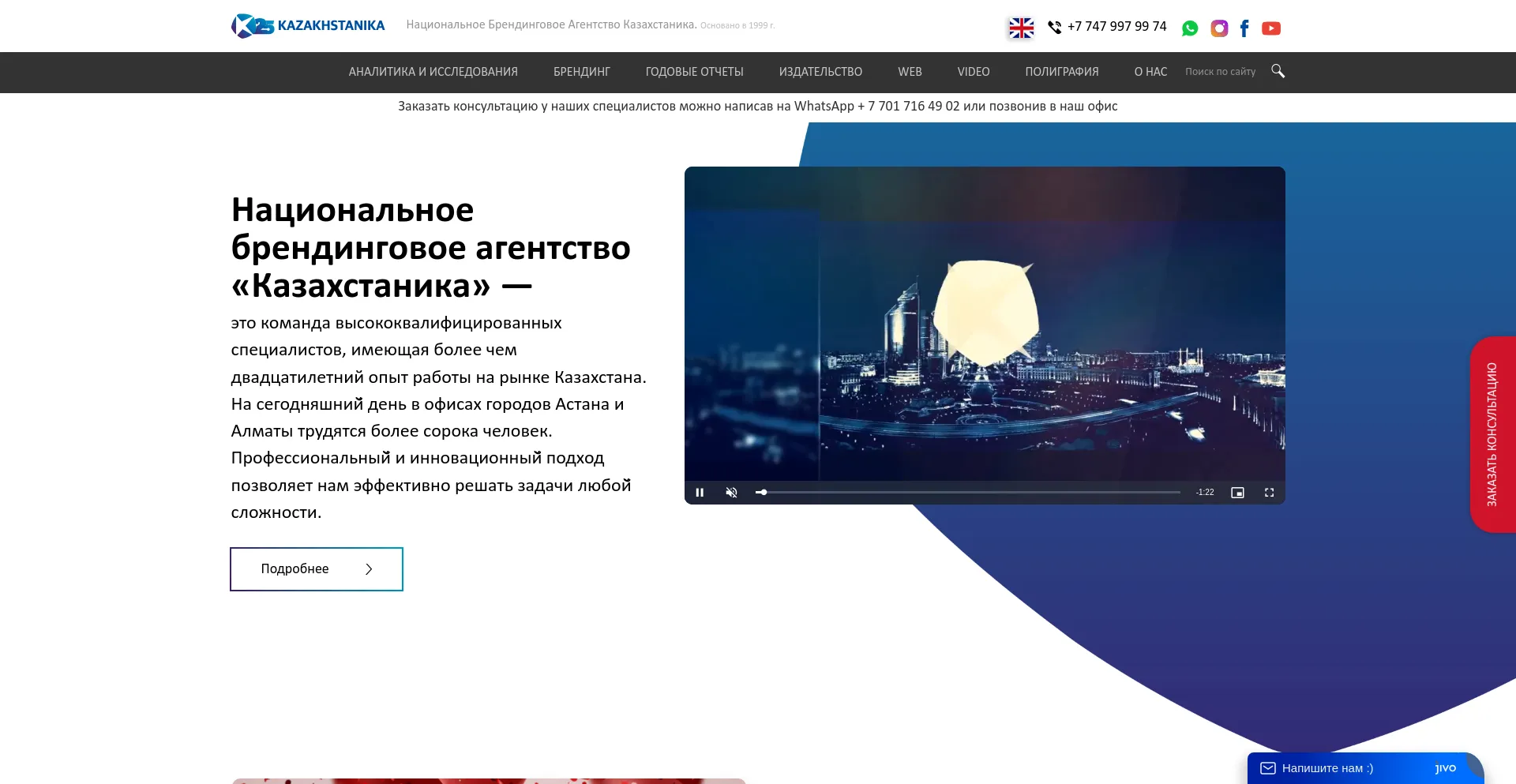Toggle picture-in-picture mode on video
This screenshot has width=1516, height=784.
[1237, 493]
